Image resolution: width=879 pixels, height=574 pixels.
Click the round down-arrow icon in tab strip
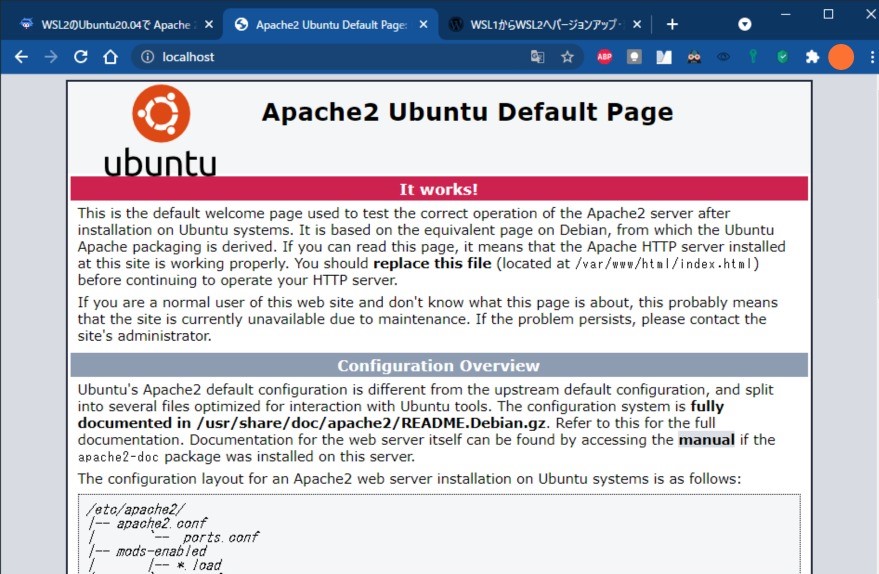pos(744,25)
